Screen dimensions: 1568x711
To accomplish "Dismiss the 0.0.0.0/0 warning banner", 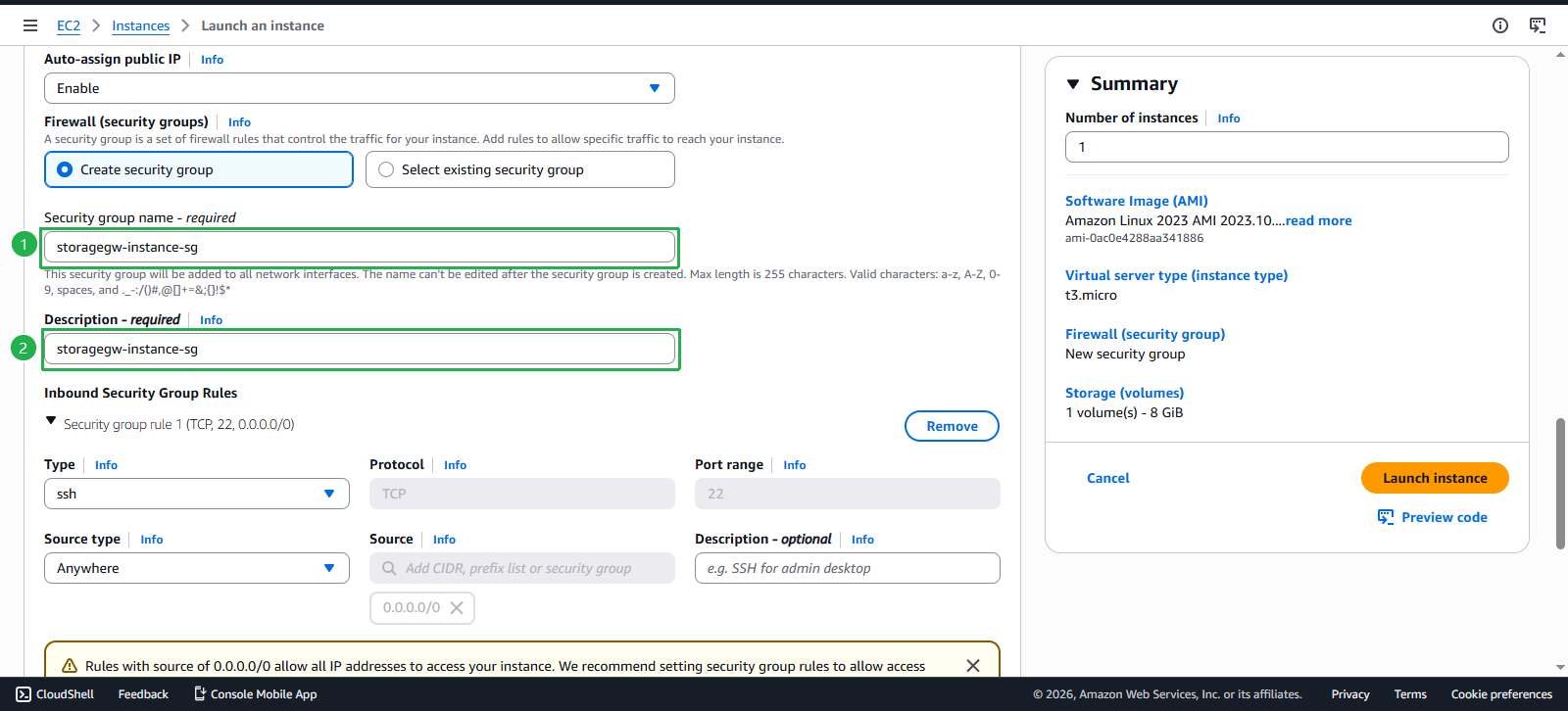I will pos(973,666).
